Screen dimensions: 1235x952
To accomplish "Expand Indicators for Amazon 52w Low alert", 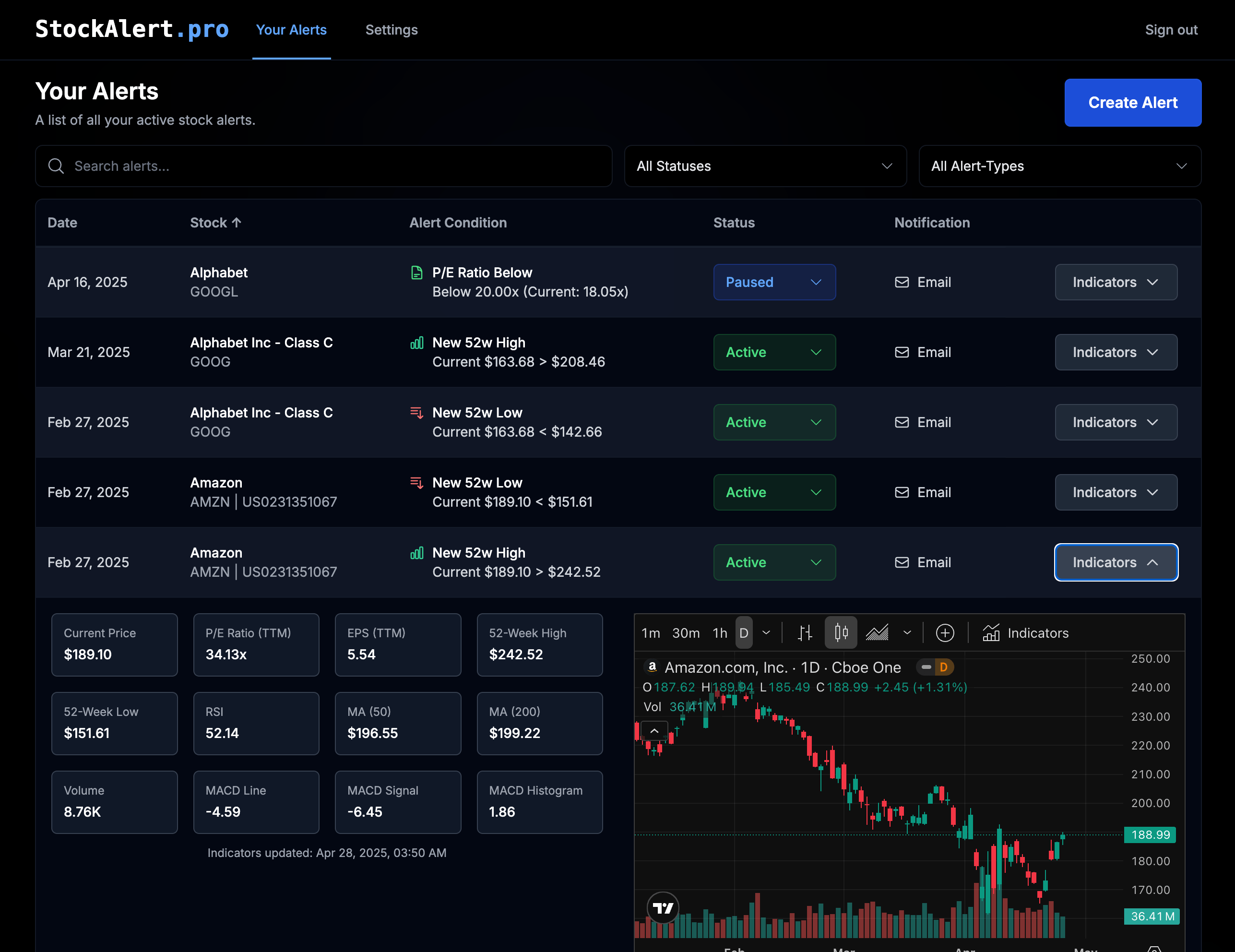I will [x=1116, y=493].
